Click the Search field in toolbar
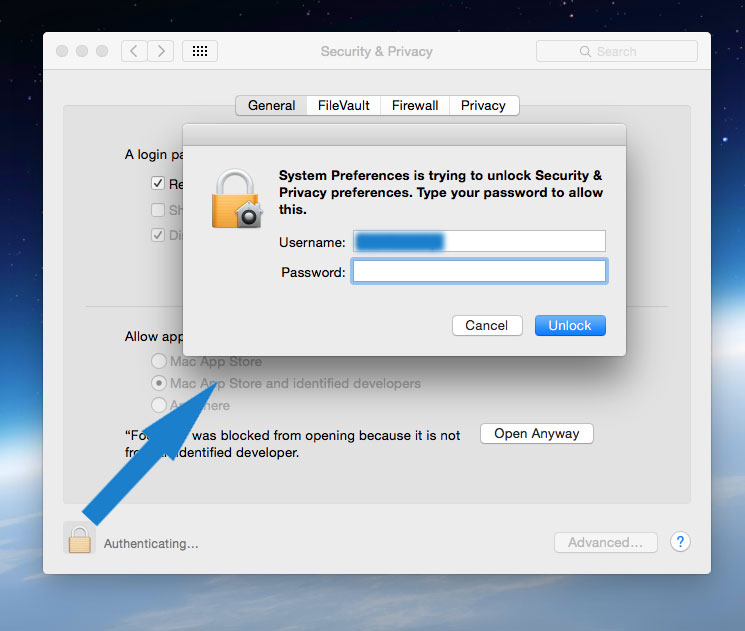 pos(617,51)
